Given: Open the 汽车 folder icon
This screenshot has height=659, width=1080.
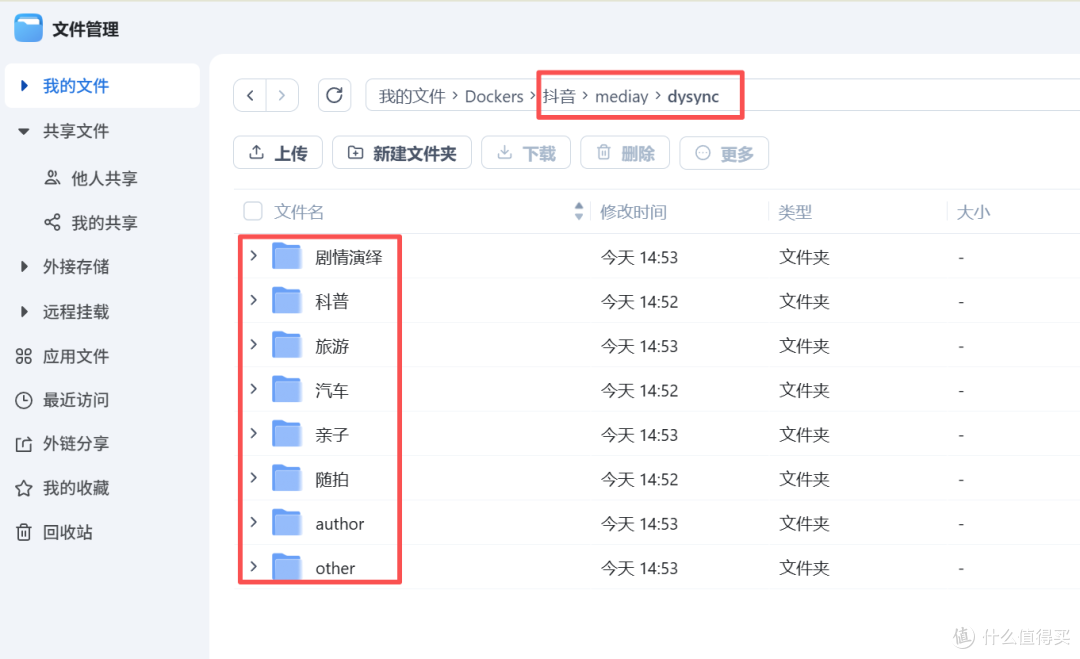Looking at the screenshot, I should (287, 390).
